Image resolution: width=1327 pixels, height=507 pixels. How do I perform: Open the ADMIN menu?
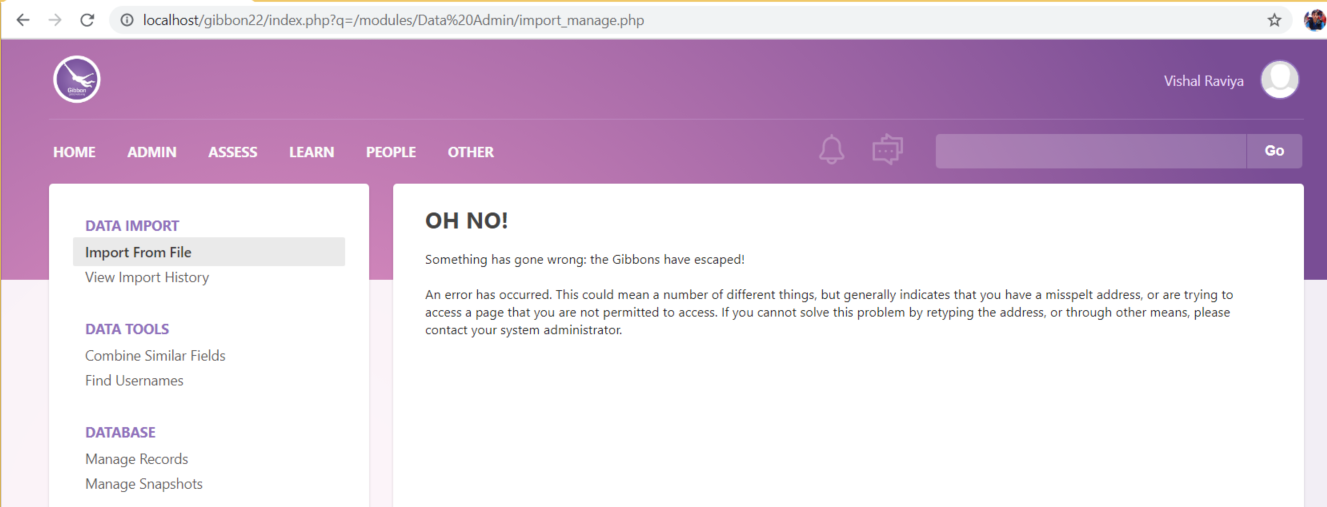[152, 152]
